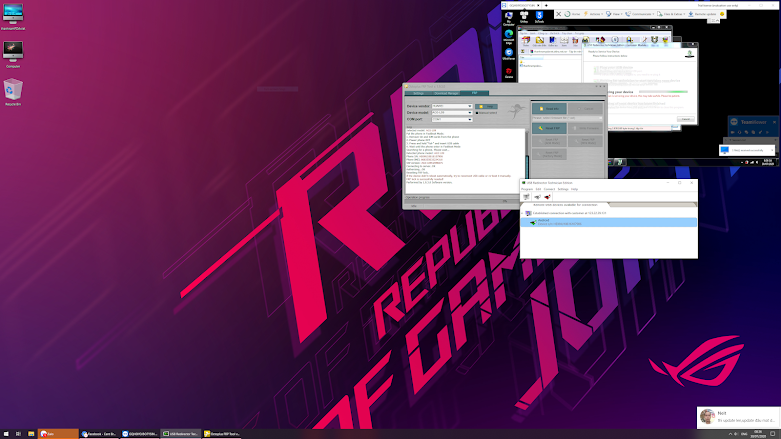The width and height of the screenshot is (781, 439).
Task: Open the Device vendor dropdown
Action: [452, 106]
